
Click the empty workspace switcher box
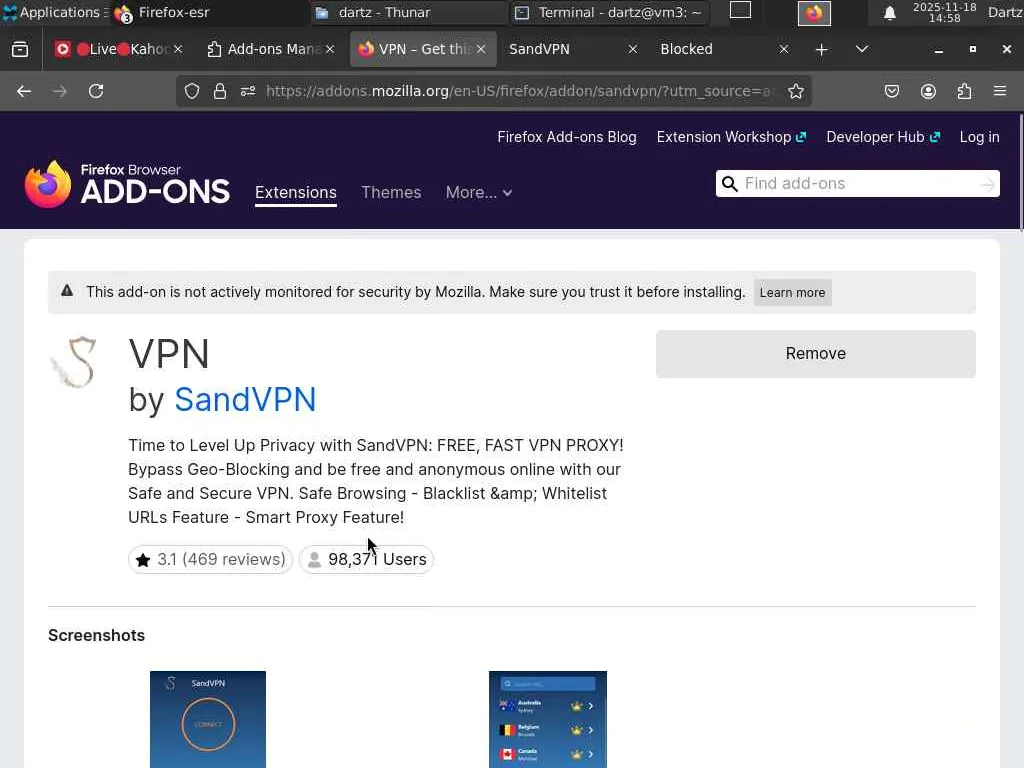tap(740, 10)
